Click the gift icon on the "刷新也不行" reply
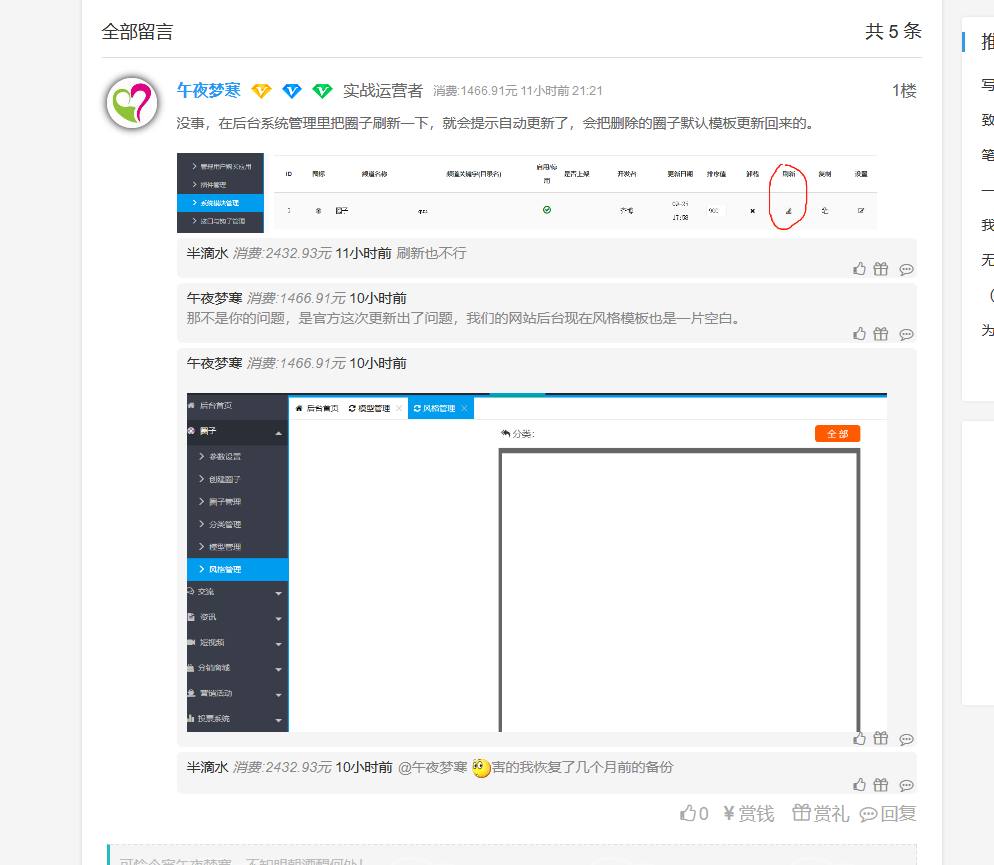 tap(880, 269)
